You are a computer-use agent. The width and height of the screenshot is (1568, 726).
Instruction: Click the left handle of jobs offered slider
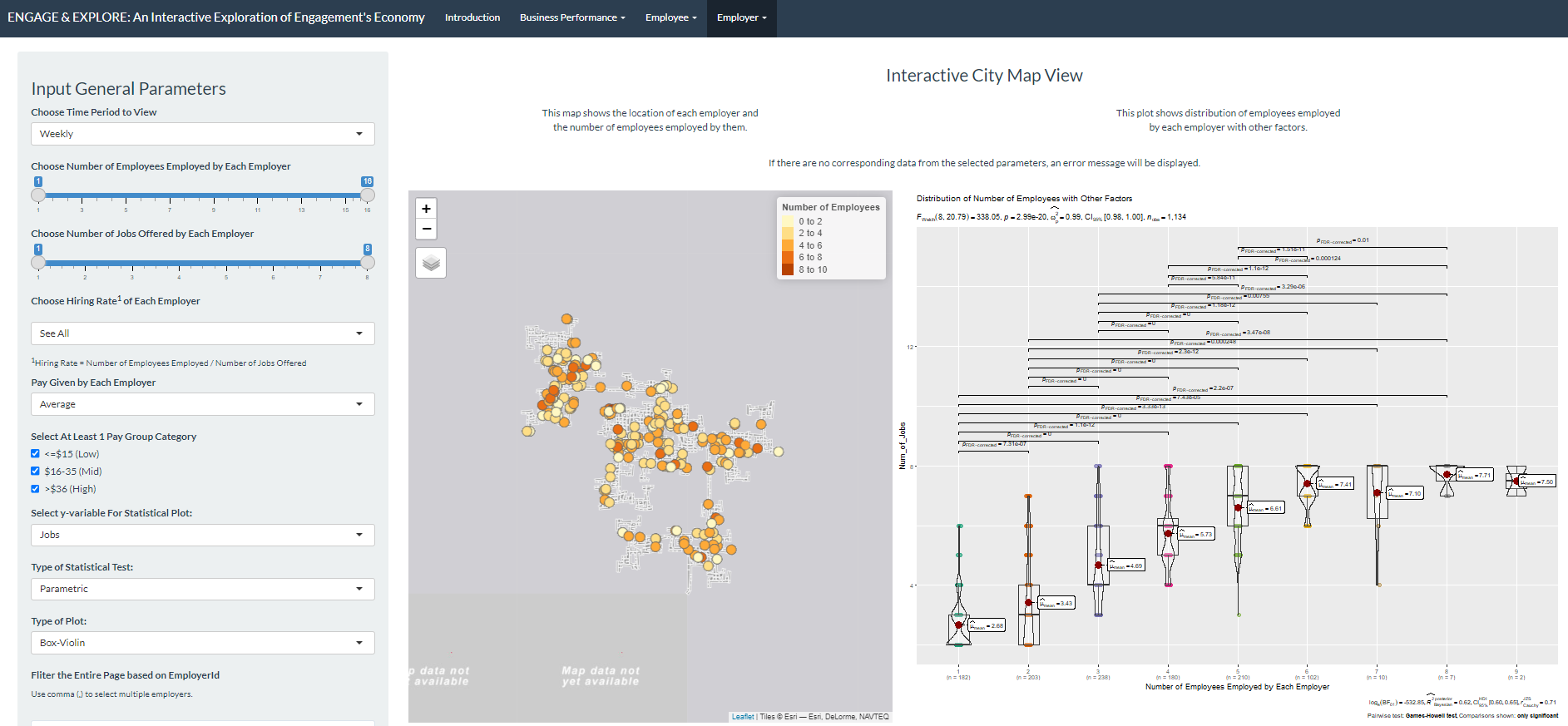[38, 263]
